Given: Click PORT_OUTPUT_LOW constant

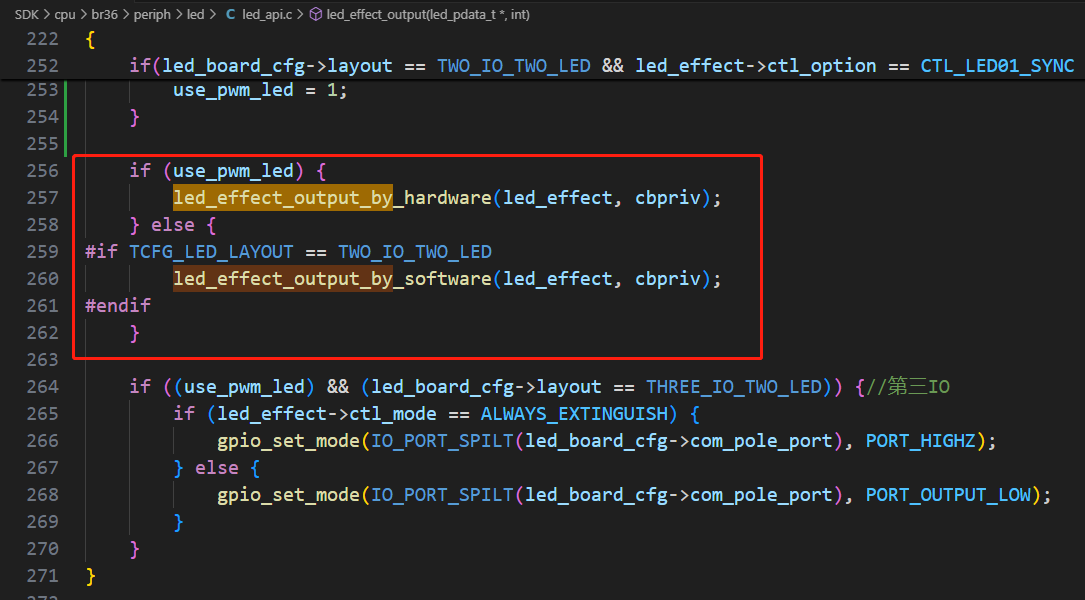Looking at the screenshot, I should (x=949, y=495).
